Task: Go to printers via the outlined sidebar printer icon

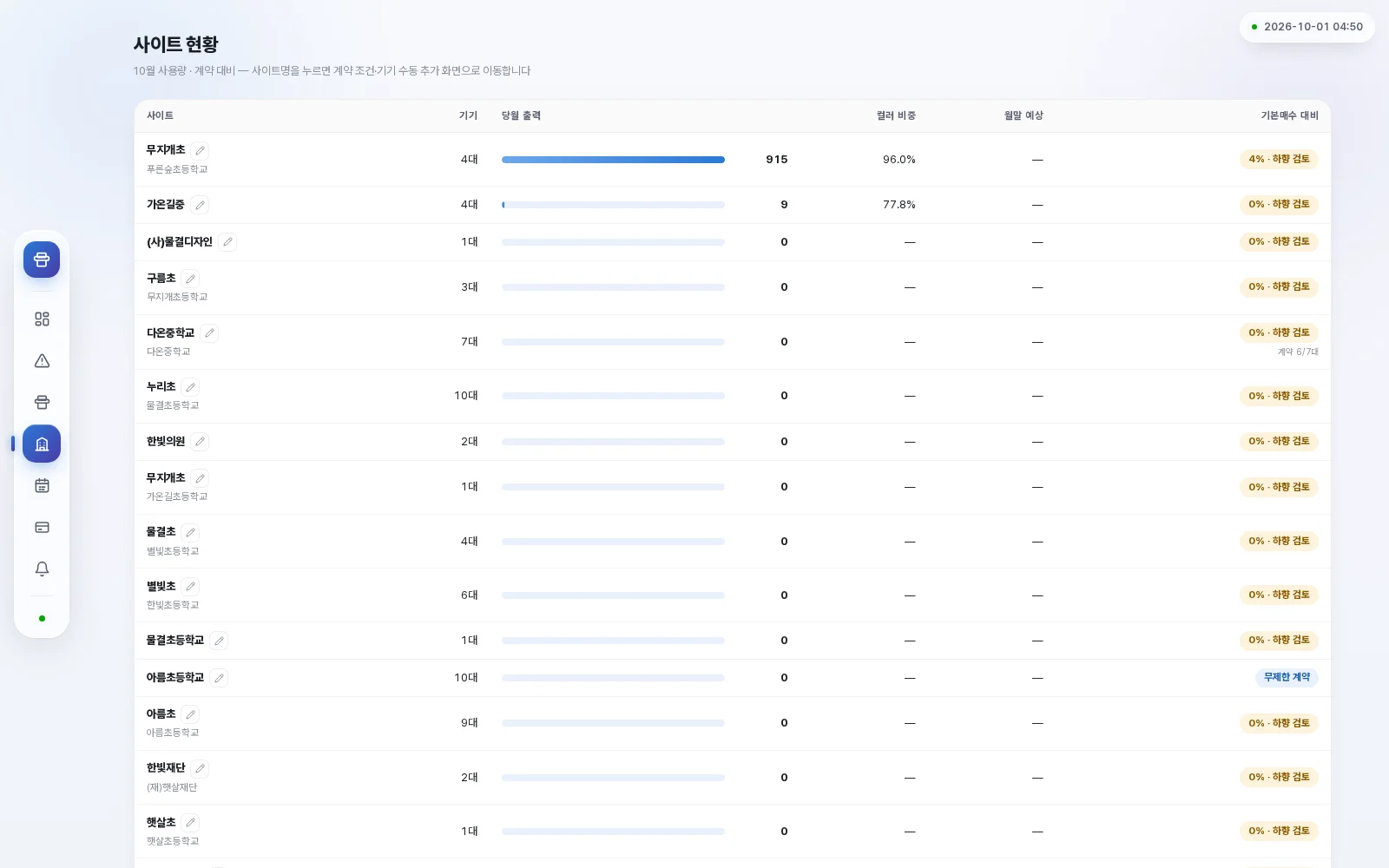Action: [42, 403]
